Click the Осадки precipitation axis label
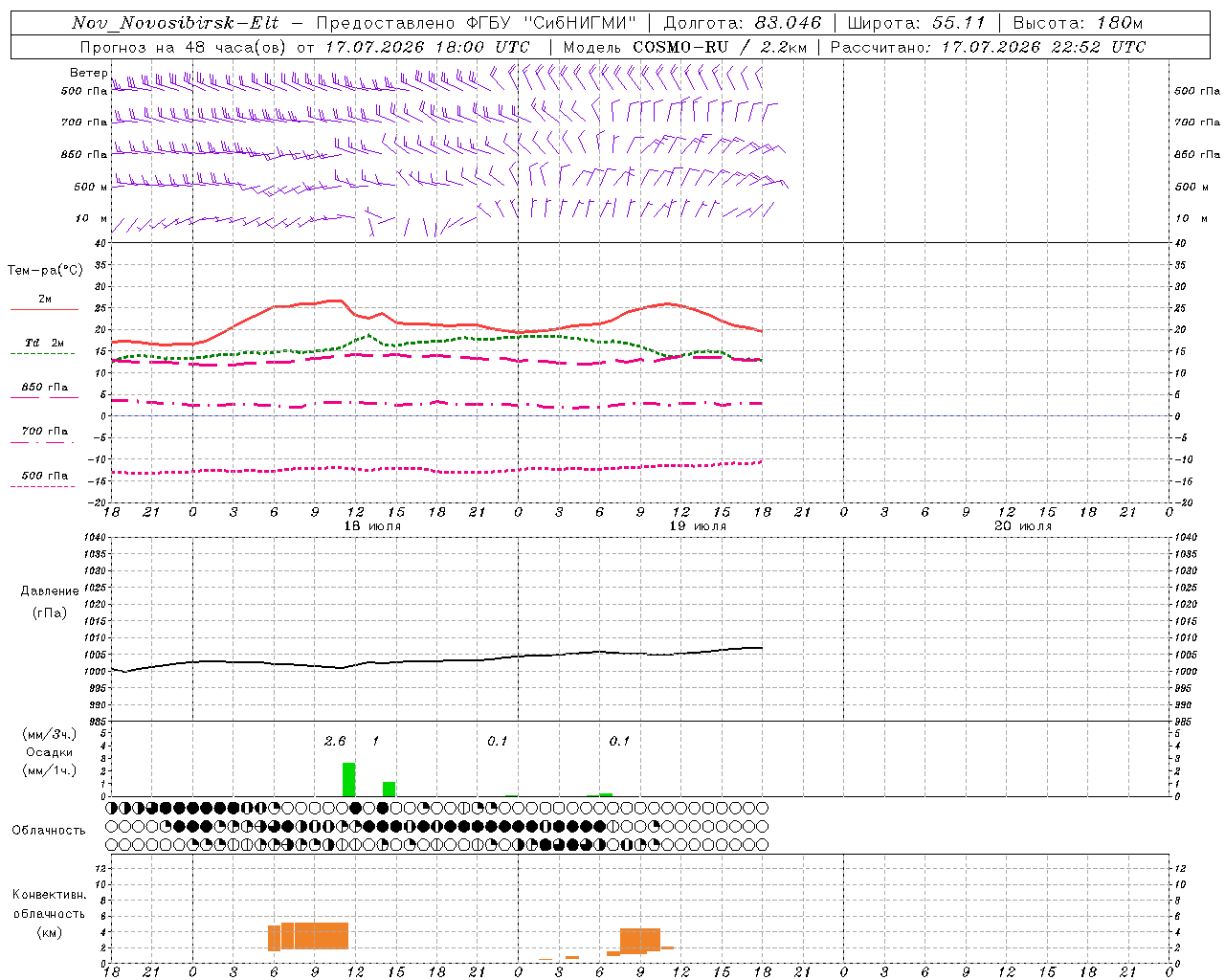 coord(50,752)
